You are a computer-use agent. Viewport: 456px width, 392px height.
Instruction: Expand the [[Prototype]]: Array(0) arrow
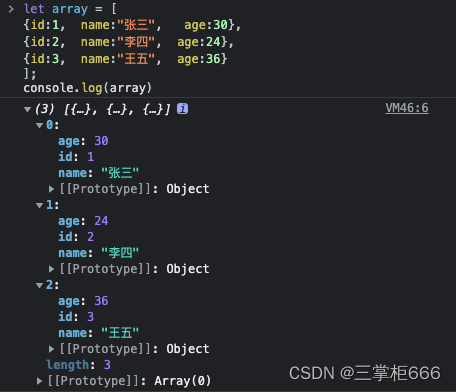(39, 381)
